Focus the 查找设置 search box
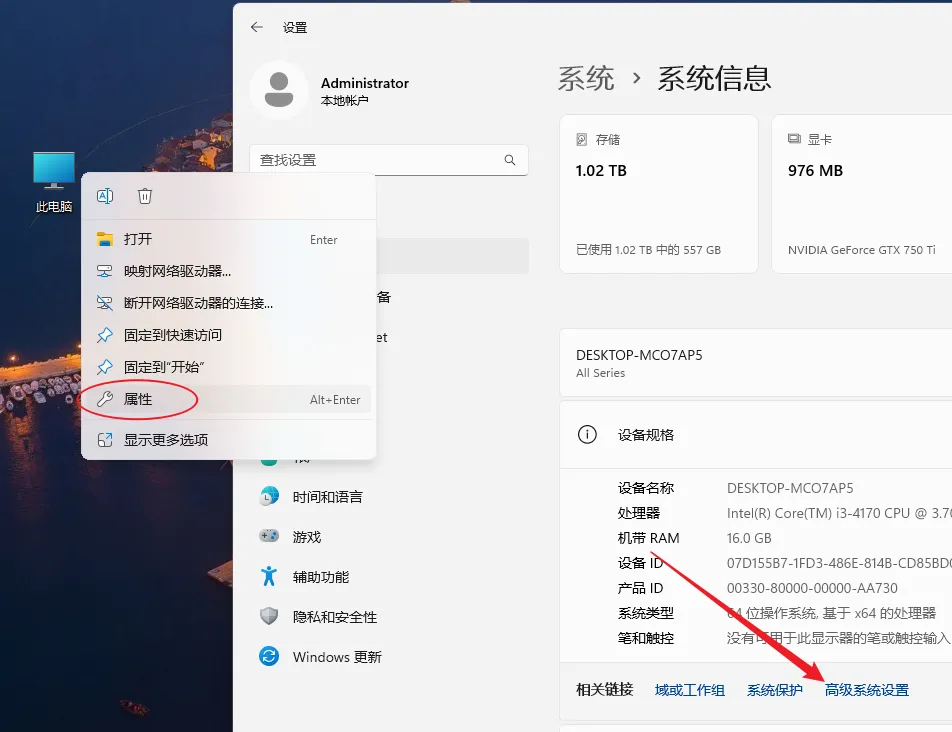 point(389,160)
